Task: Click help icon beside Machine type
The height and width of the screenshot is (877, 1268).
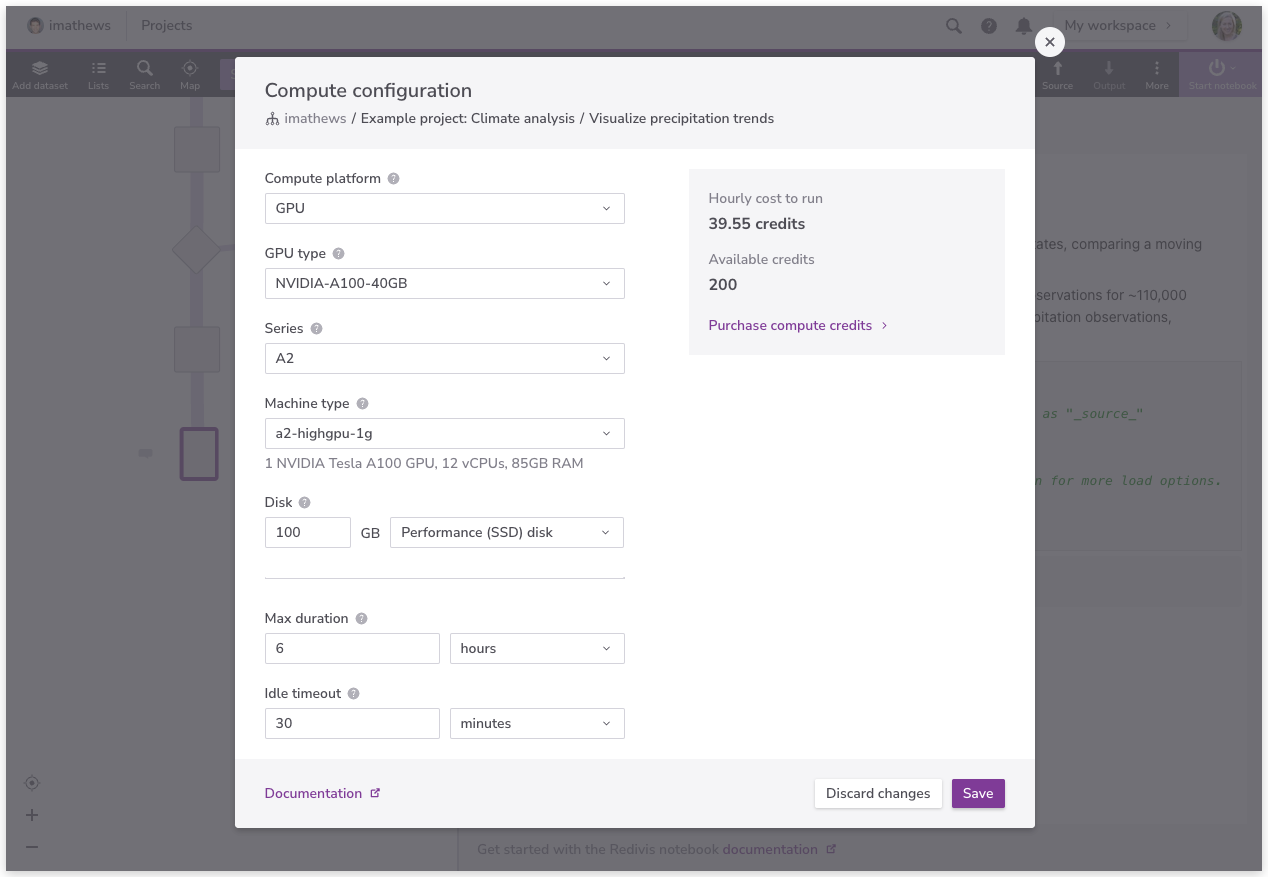Action: [x=362, y=404]
